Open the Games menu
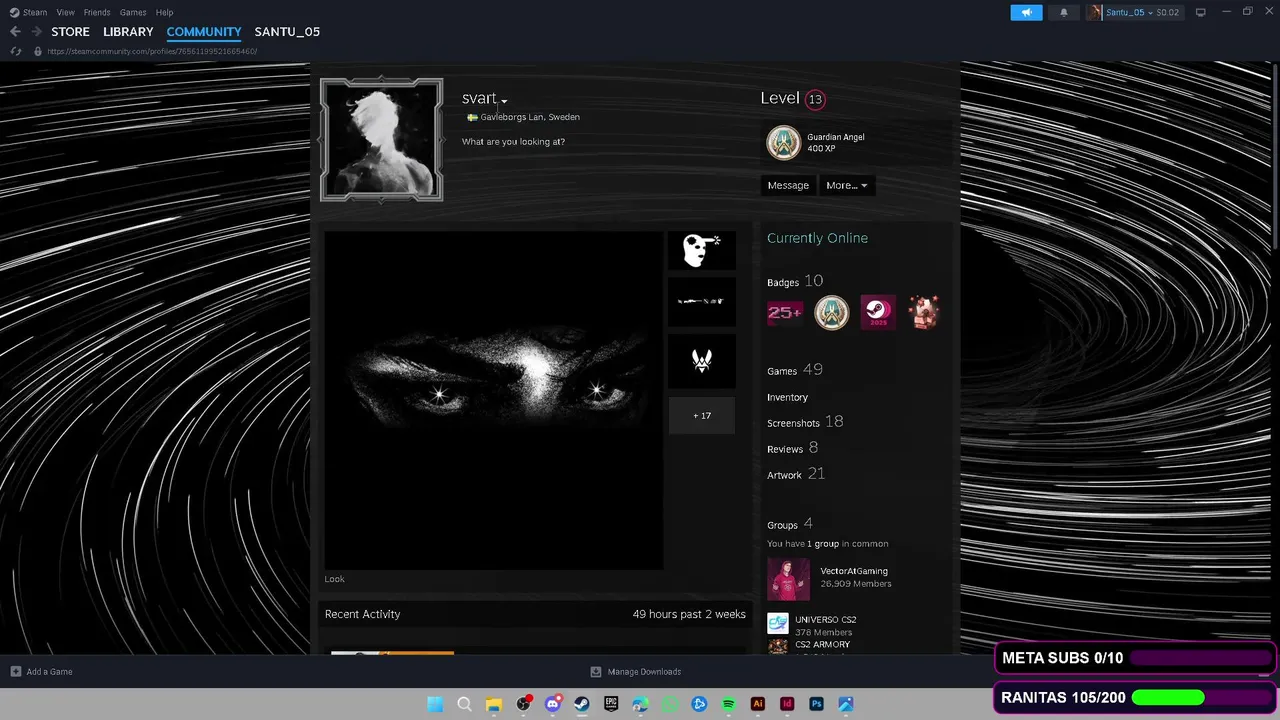 click(133, 12)
